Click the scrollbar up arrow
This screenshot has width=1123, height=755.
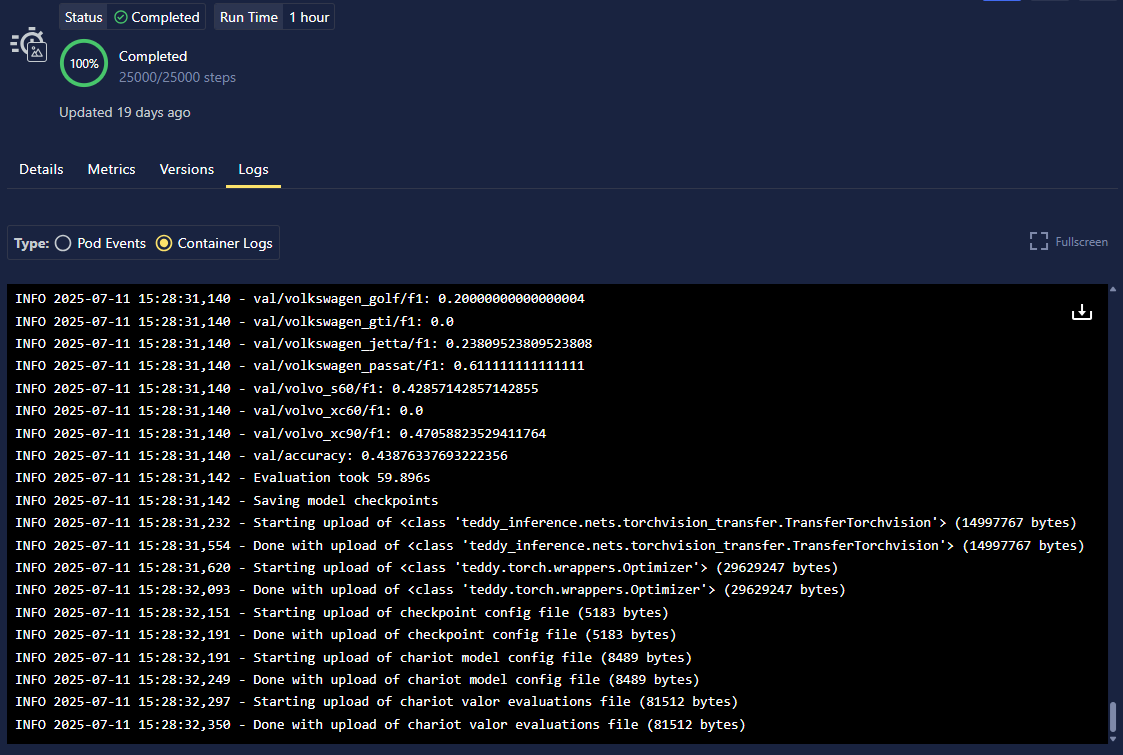[1112, 289]
